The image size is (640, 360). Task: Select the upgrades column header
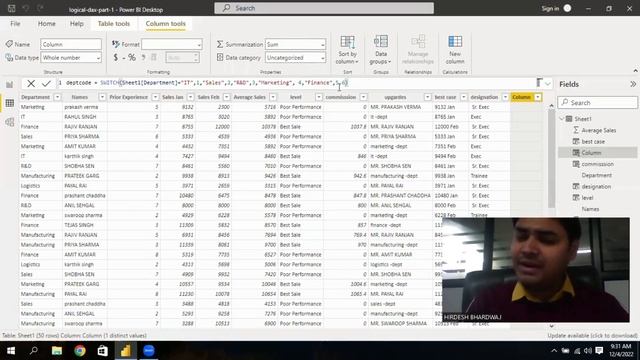395,97
